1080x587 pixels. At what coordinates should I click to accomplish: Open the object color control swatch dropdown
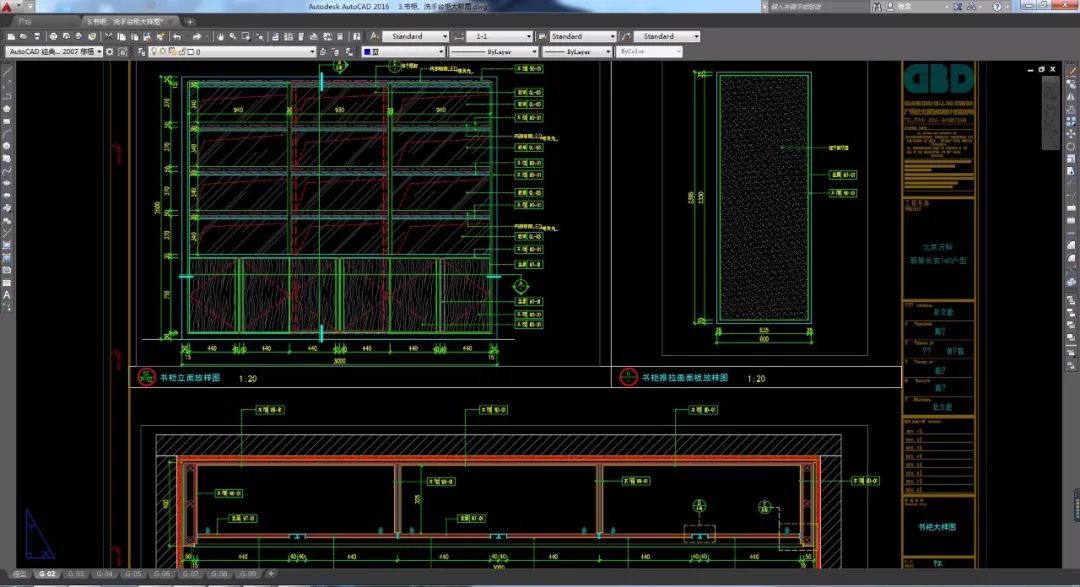[401, 51]
